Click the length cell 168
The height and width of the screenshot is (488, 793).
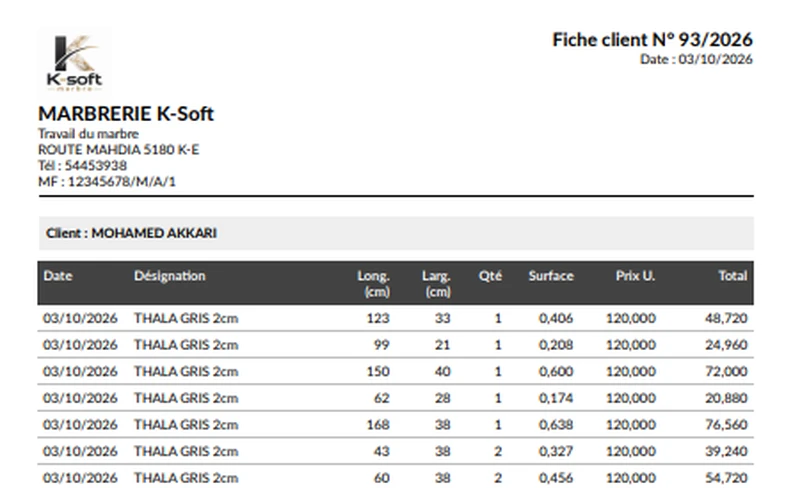[378, 425]
